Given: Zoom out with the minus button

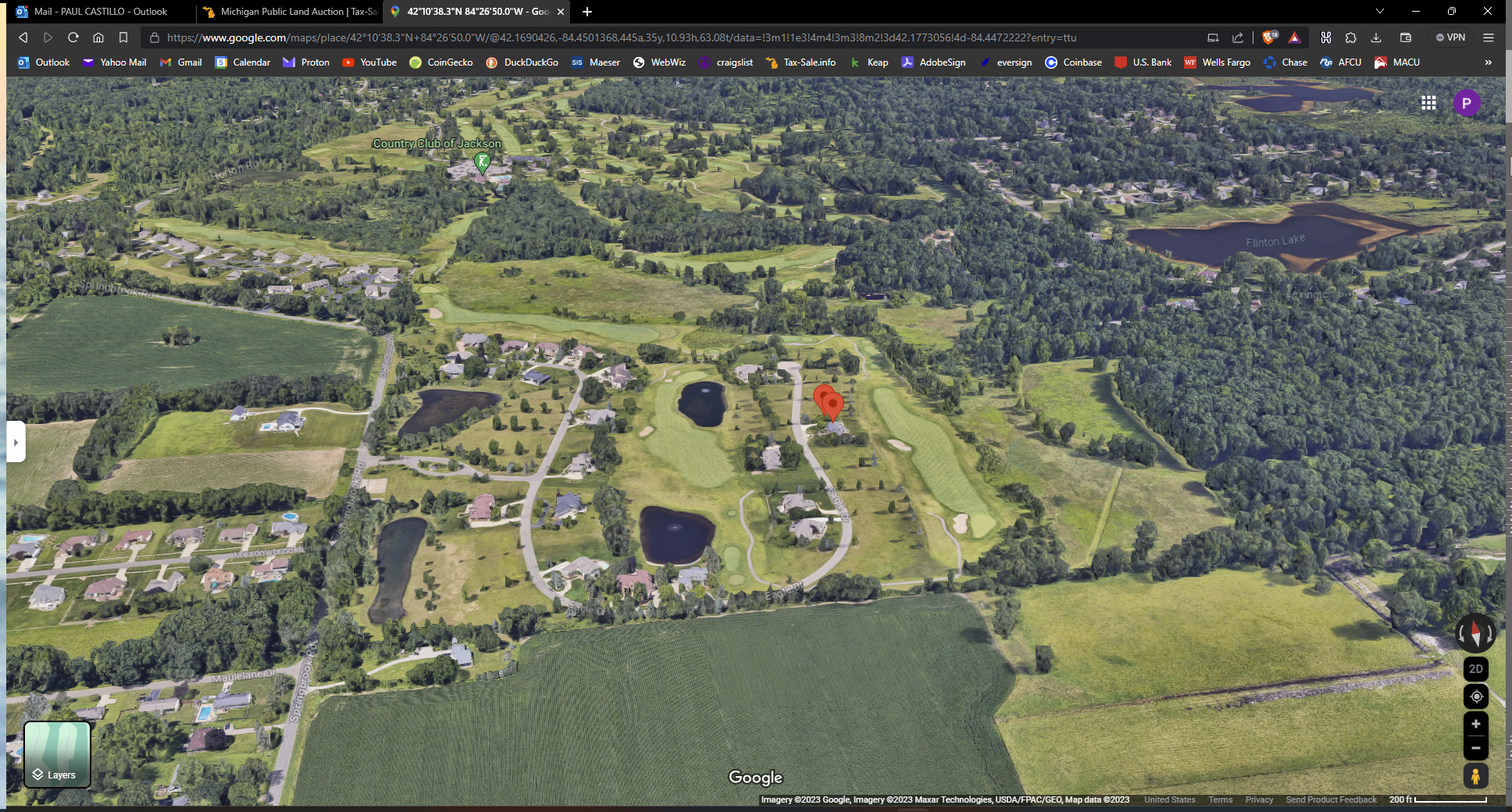Looking at the screenshot, I should (x=1475, y=748).
